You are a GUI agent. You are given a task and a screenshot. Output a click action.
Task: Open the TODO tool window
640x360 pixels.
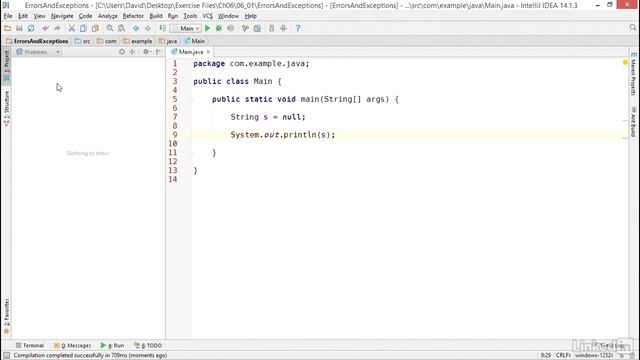[x=148, y=345]
